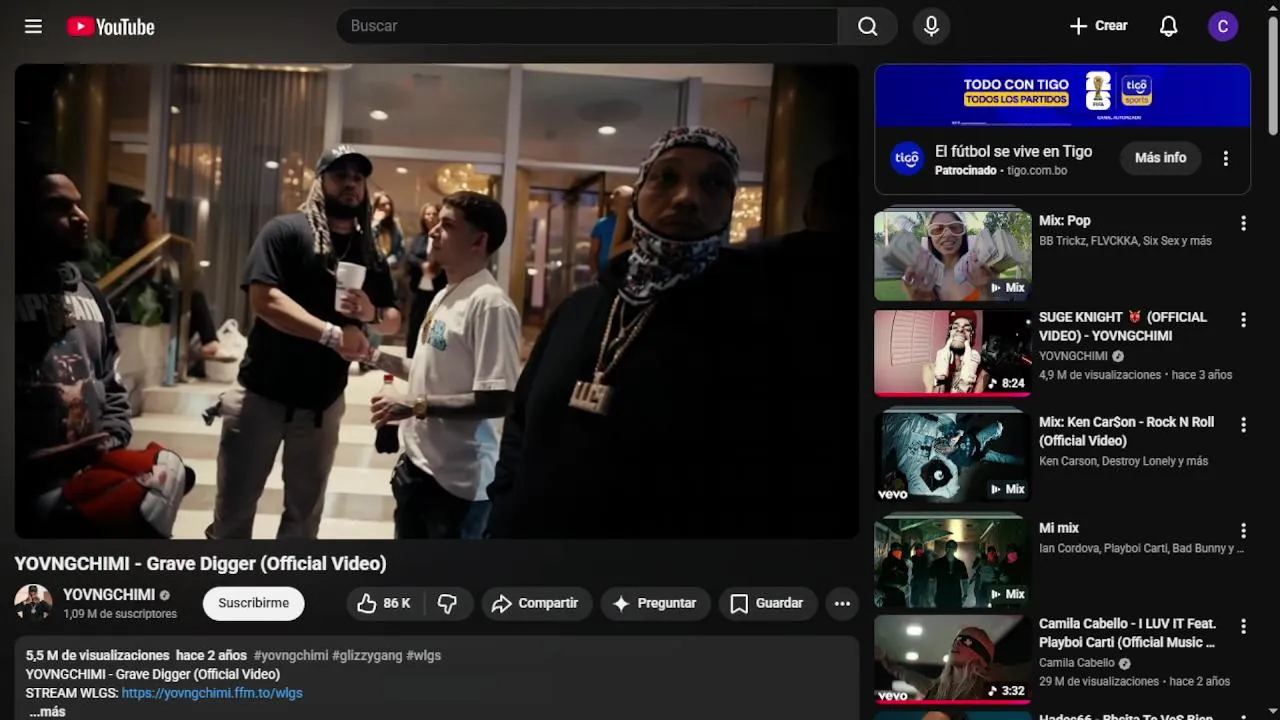Screen dimensions: 1280x720
Task: Click the video title Grave Digger
Action: click(200, 564)
